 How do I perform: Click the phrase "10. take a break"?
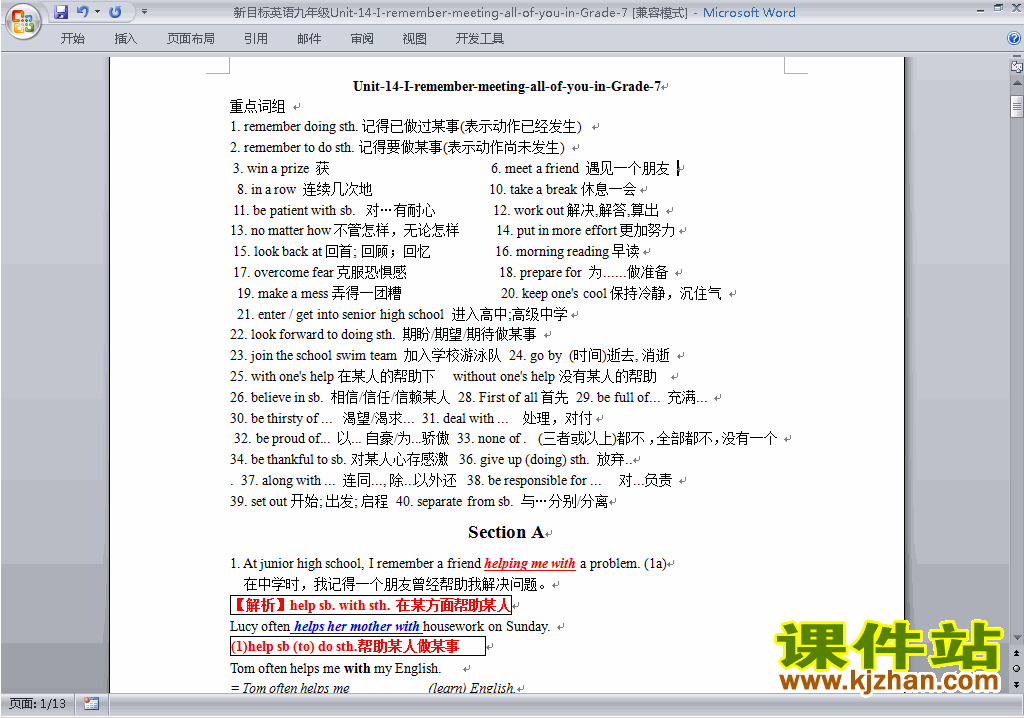tap(533, 189)
